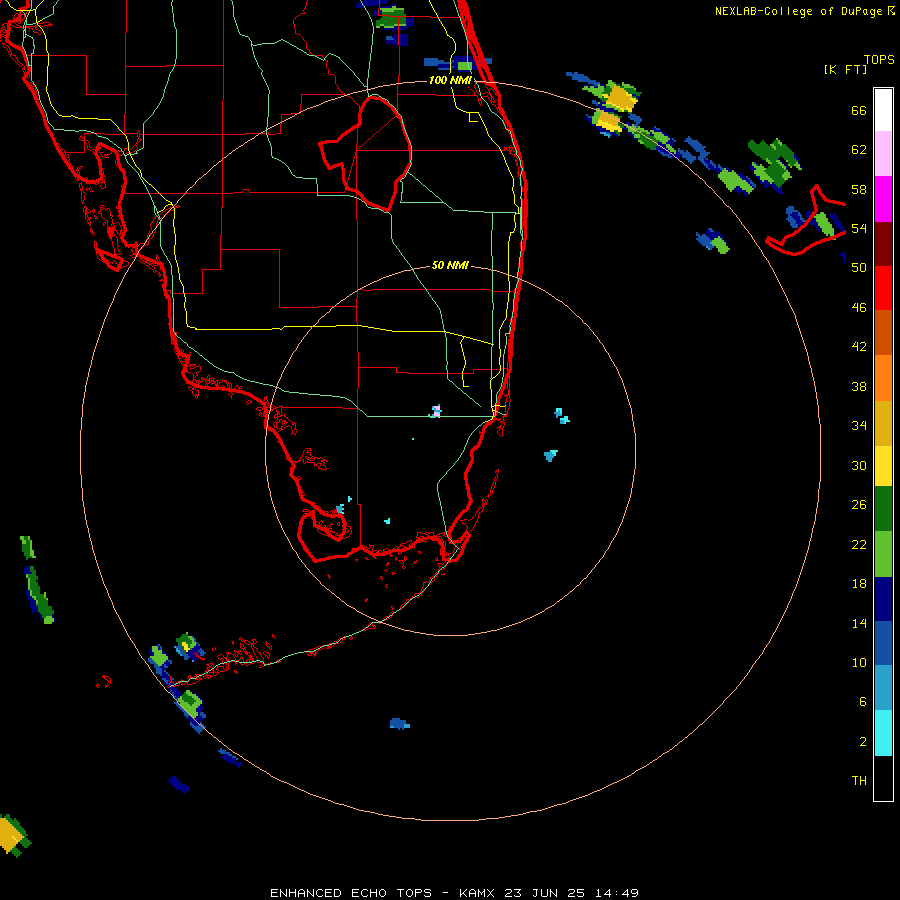Click the yellow legend band
Screen dimensions: 900x900
(883, 466)
